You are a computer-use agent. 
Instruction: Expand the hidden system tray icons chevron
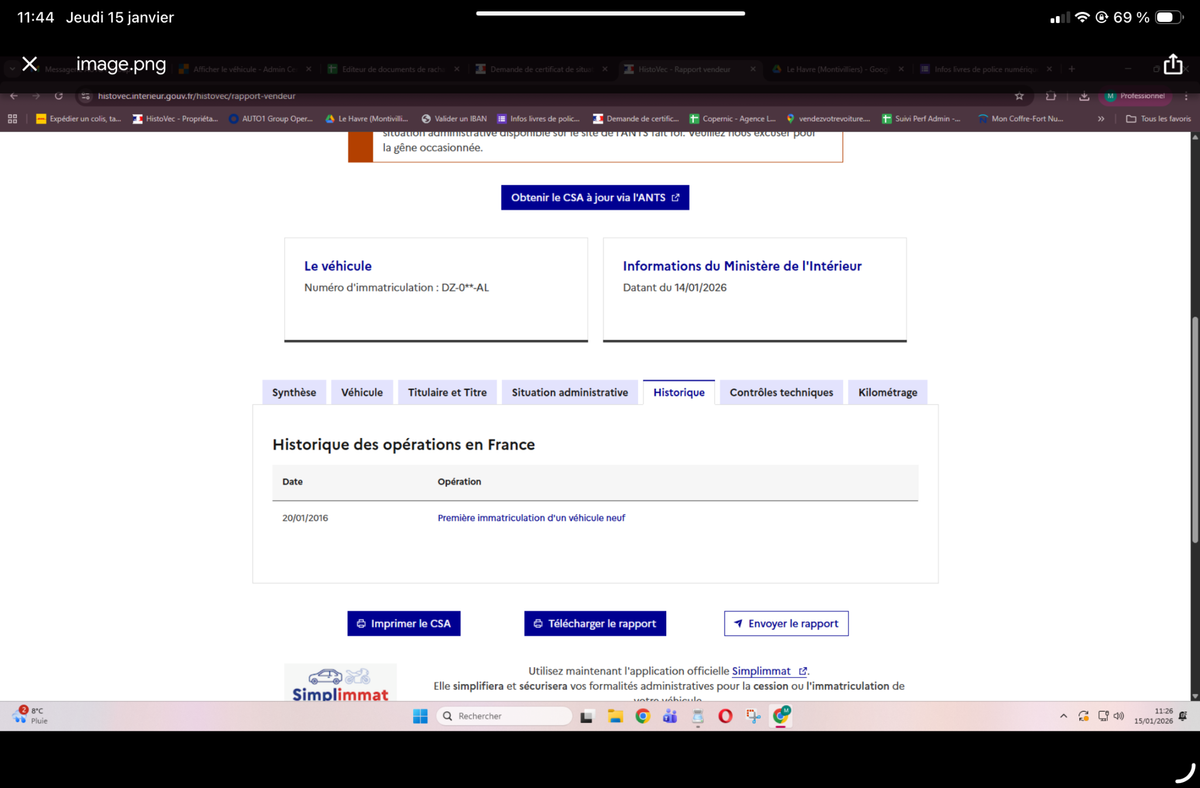click(1064, 716)
